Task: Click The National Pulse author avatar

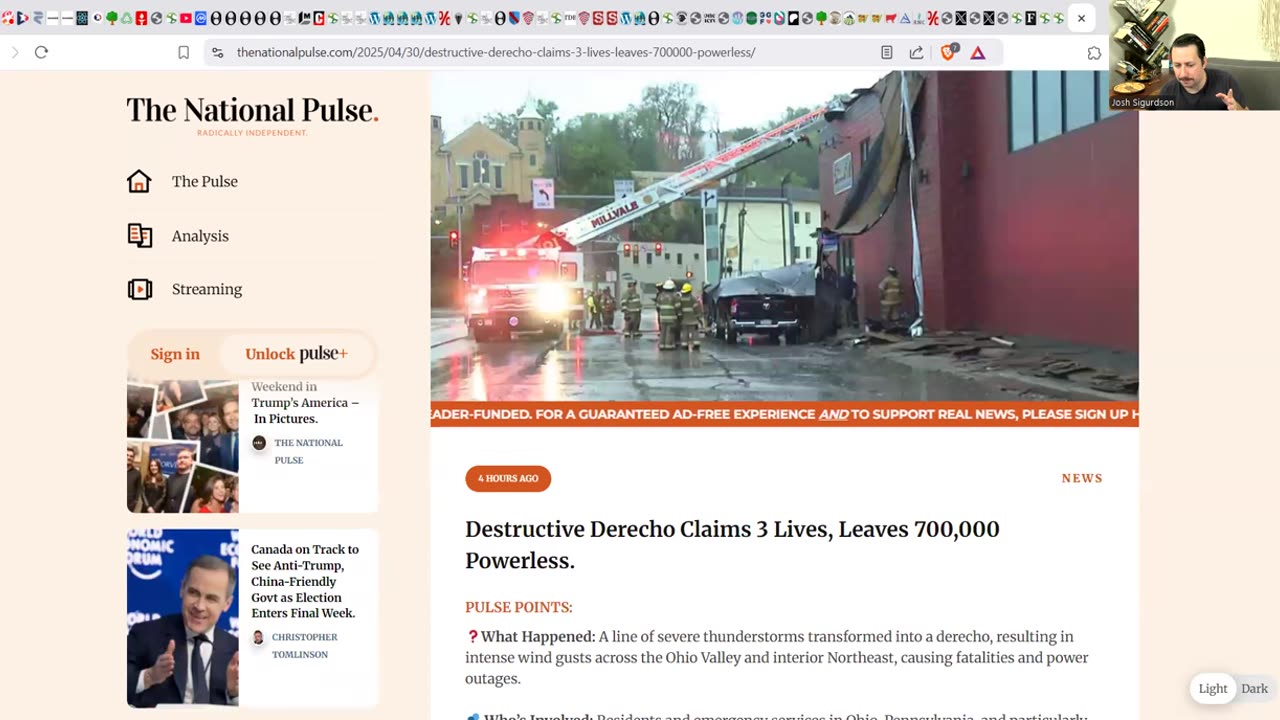Action: point(259,443)
